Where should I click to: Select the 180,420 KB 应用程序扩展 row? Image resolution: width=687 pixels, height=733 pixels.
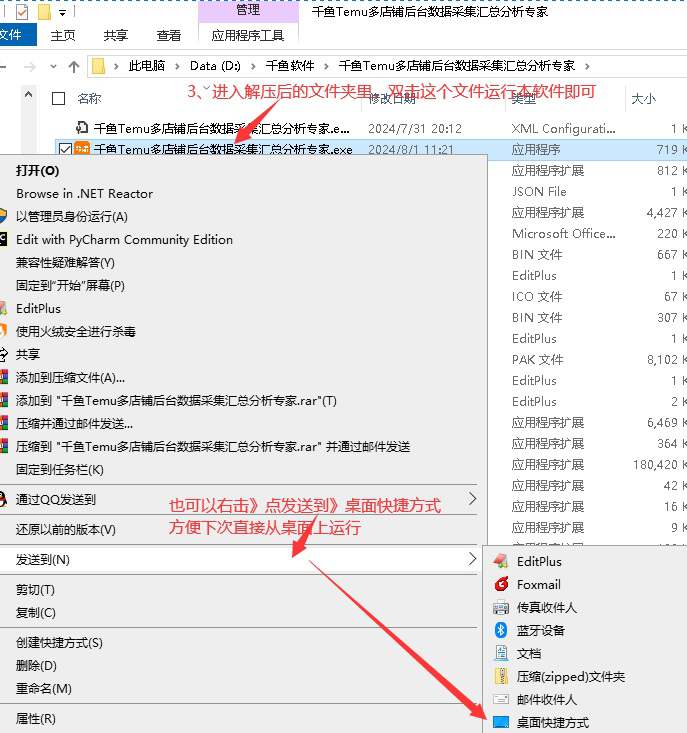tap(587, 464)
